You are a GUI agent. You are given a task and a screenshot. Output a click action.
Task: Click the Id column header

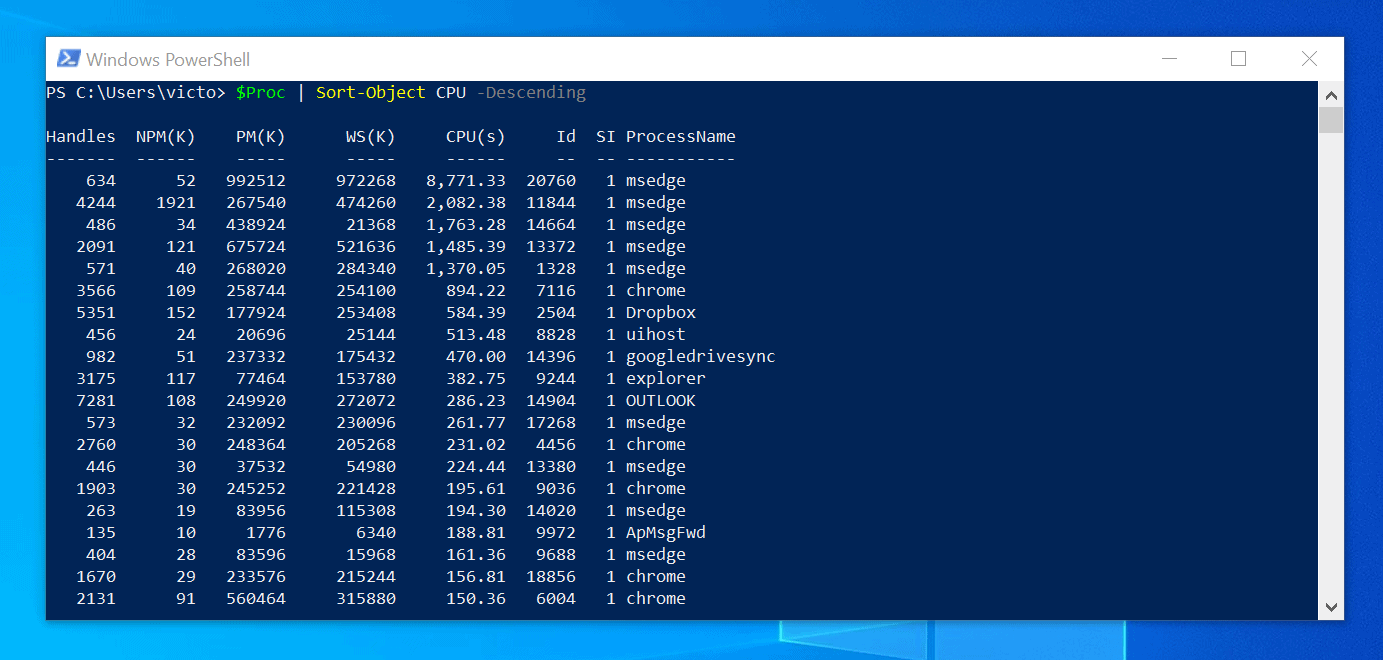566,137
